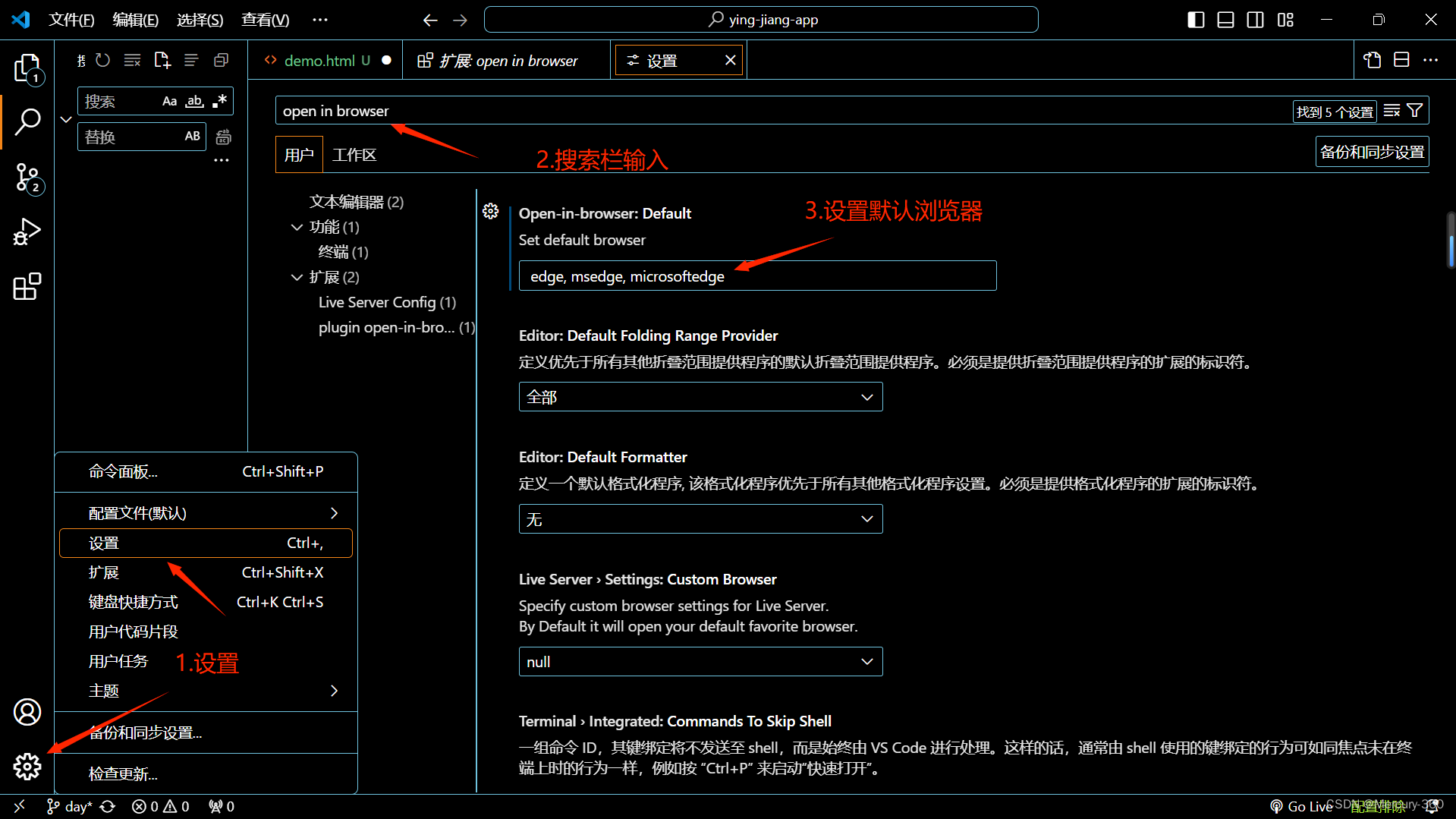Toggle match case in the search field

(x=168, y=100)
